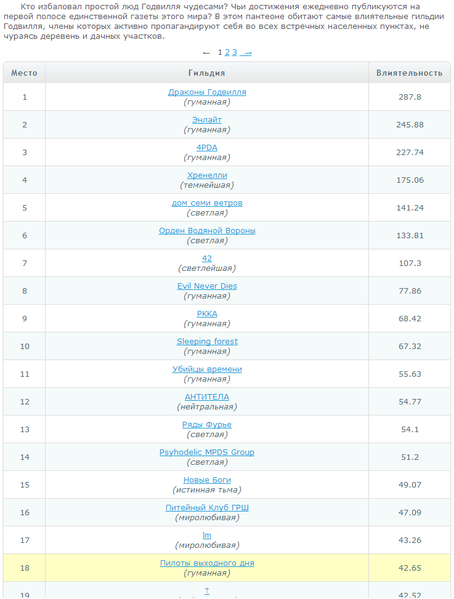
Task: Open Psyhodelic MPDS Group guild link
Action: [207, 452]
